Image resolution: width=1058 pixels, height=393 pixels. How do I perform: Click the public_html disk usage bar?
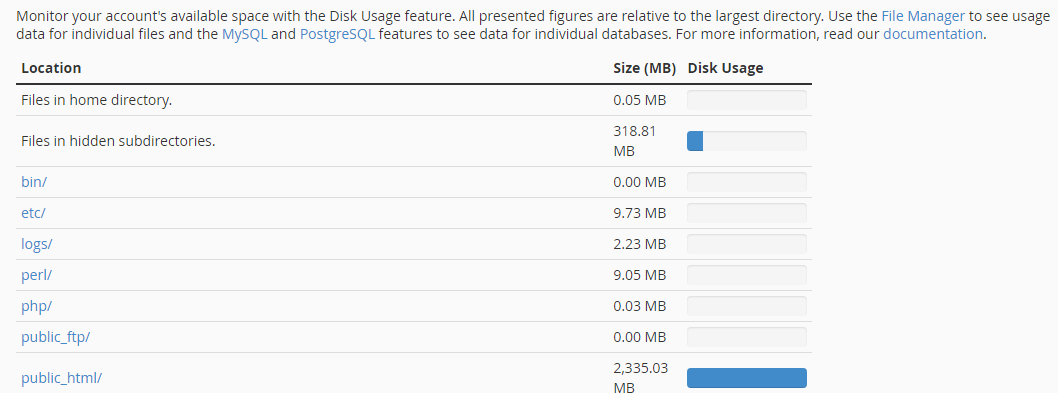746,378
